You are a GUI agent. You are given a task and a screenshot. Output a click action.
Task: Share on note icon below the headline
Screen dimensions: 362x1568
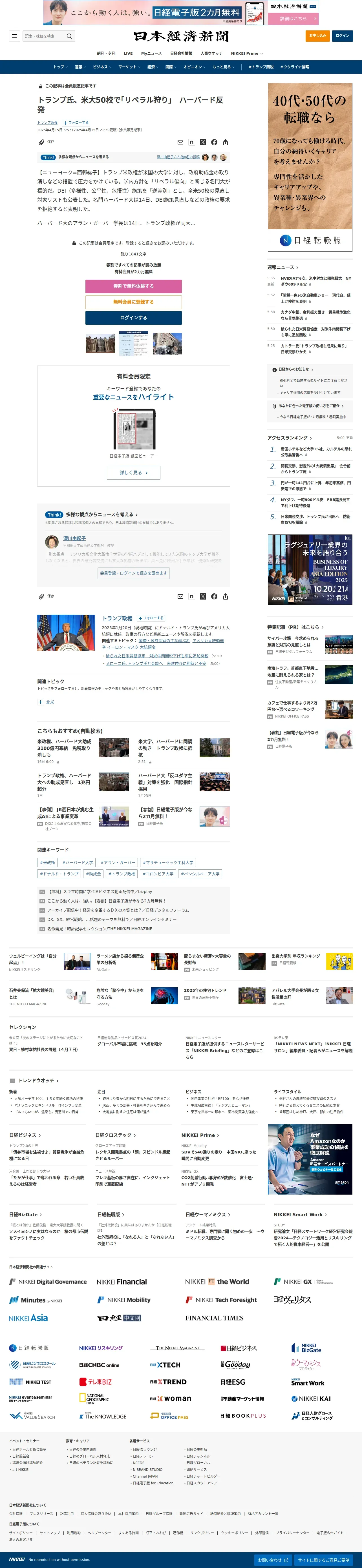(x=191, y=142)
